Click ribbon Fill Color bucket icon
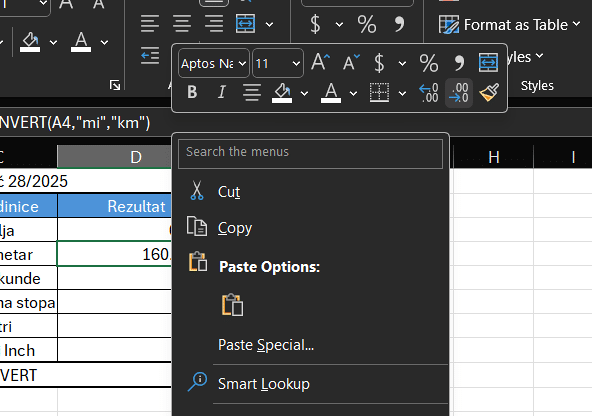The width and height of the screenshot is (592, 416). coord(30,42)
